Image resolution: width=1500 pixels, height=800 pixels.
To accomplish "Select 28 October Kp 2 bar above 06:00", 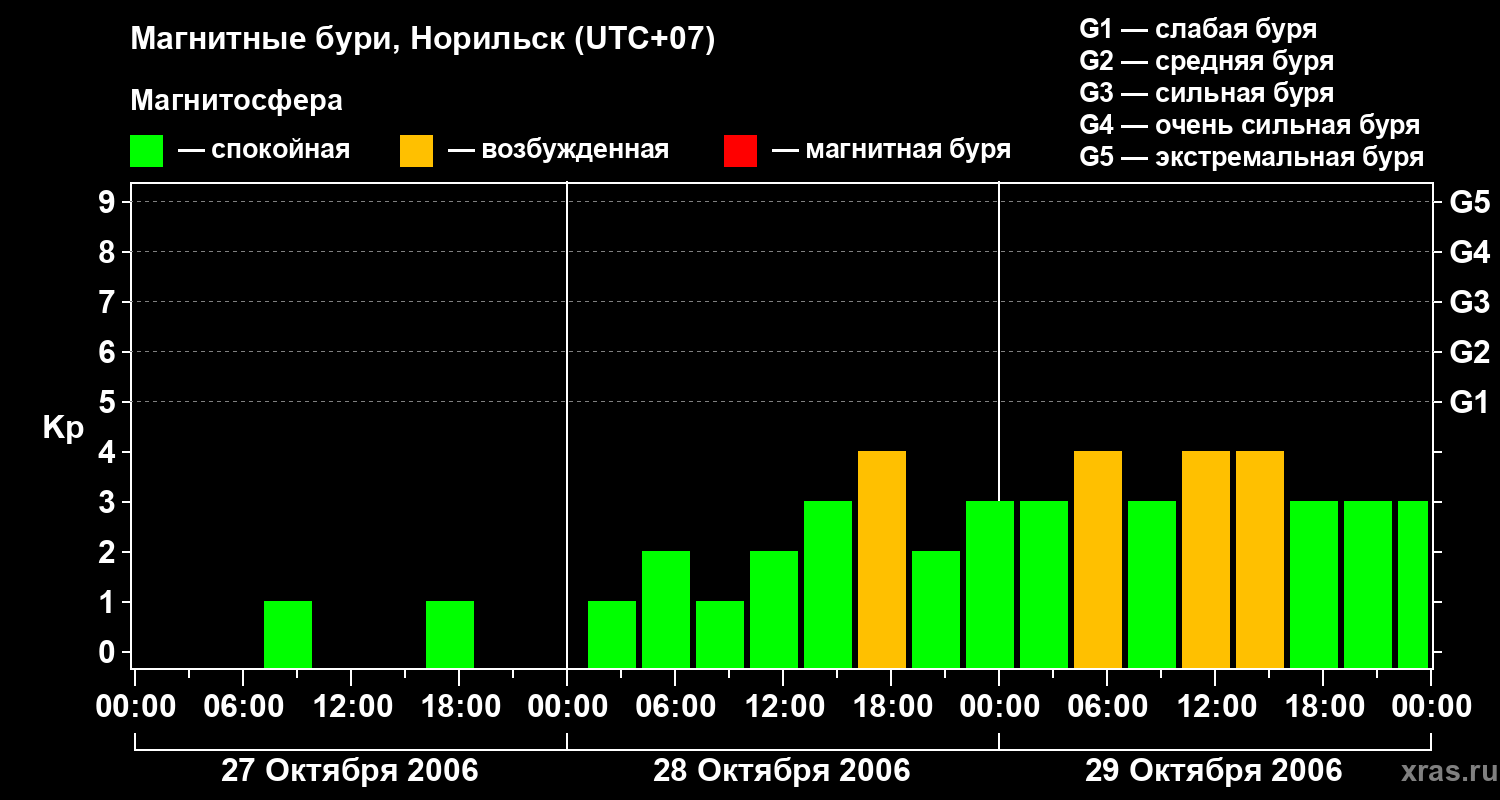I will 666,609.
